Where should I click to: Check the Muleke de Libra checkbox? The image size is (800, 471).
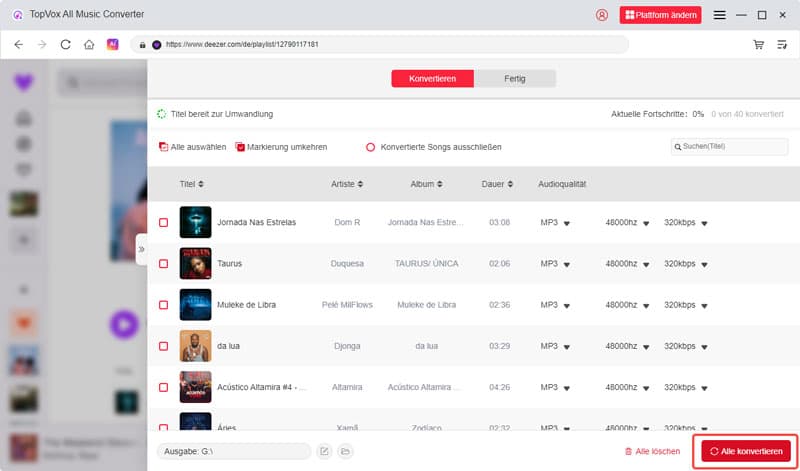tap(163, 305)
